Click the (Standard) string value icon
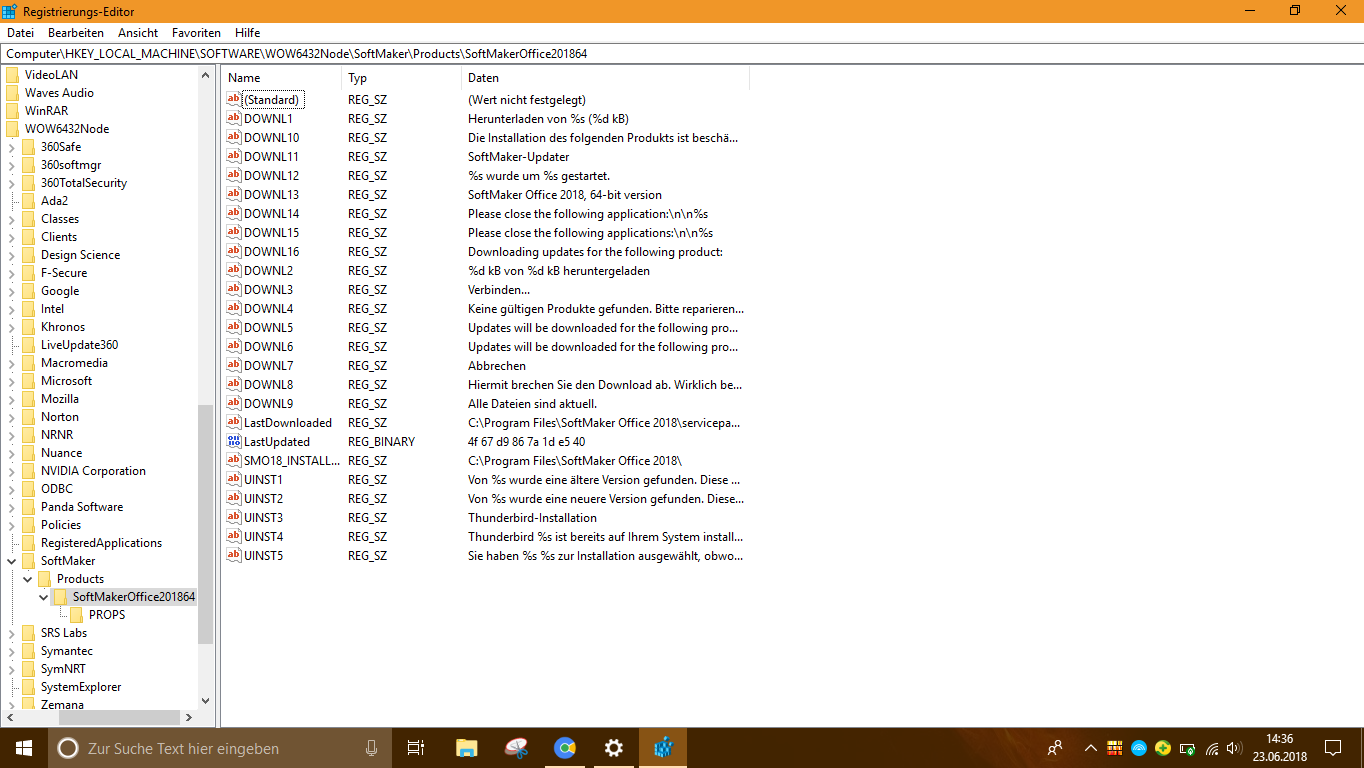1364x768 pixels. (234, 100)
